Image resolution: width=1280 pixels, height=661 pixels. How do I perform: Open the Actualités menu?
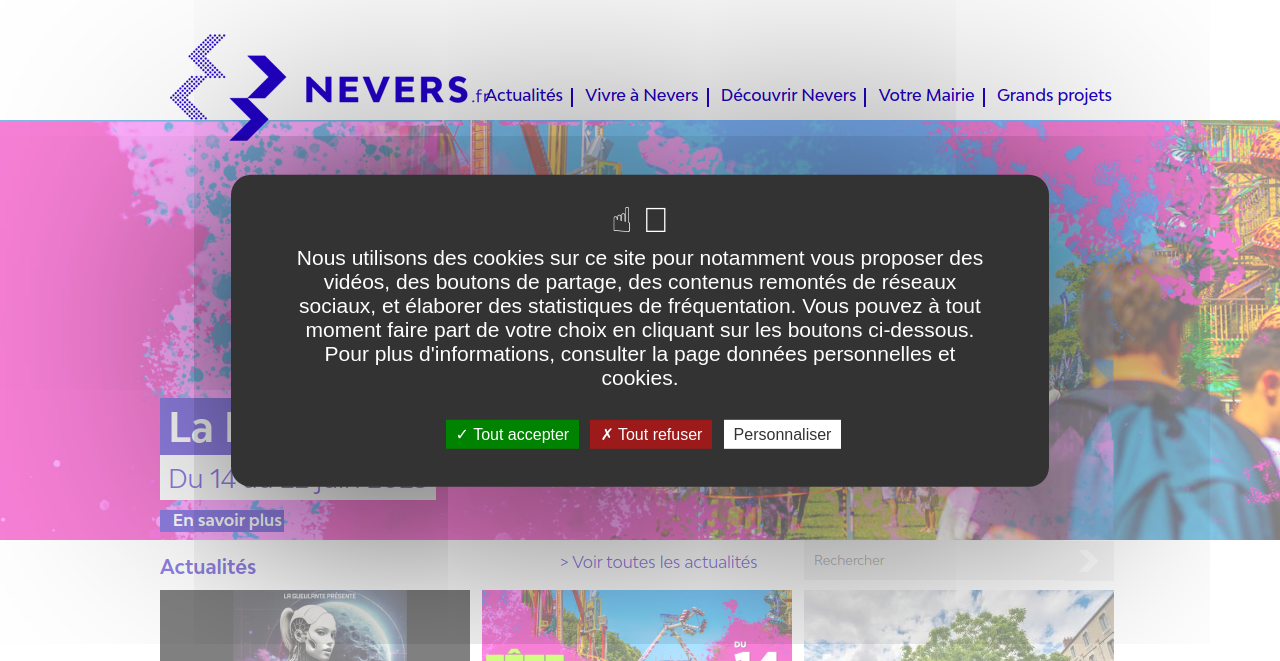point(524,96)
